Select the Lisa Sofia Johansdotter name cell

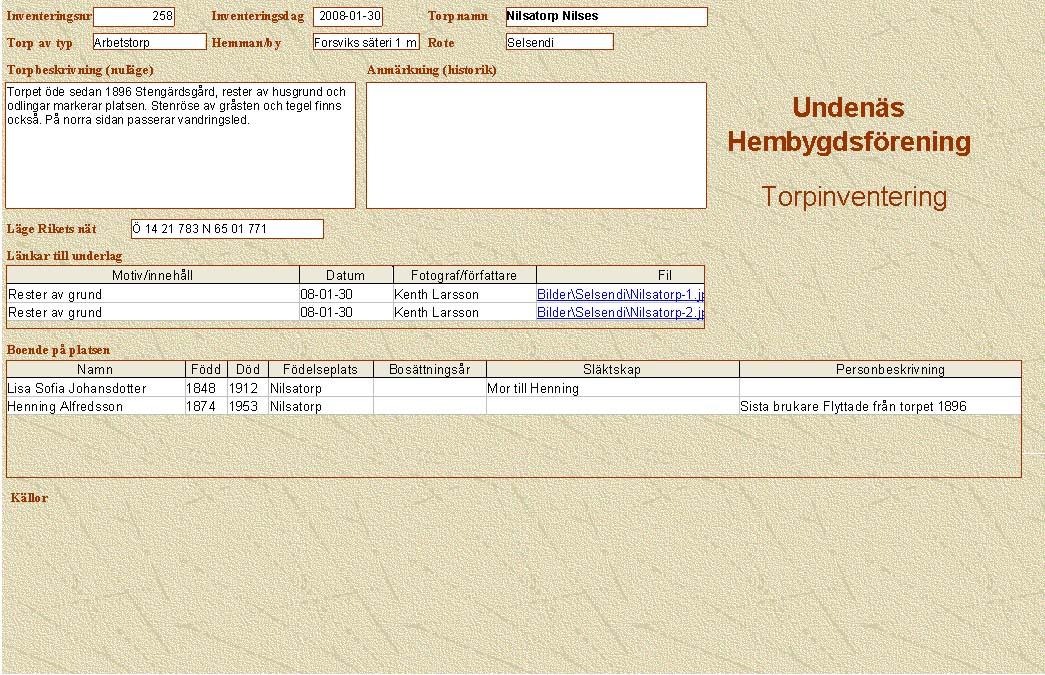[x=95, y=388]
